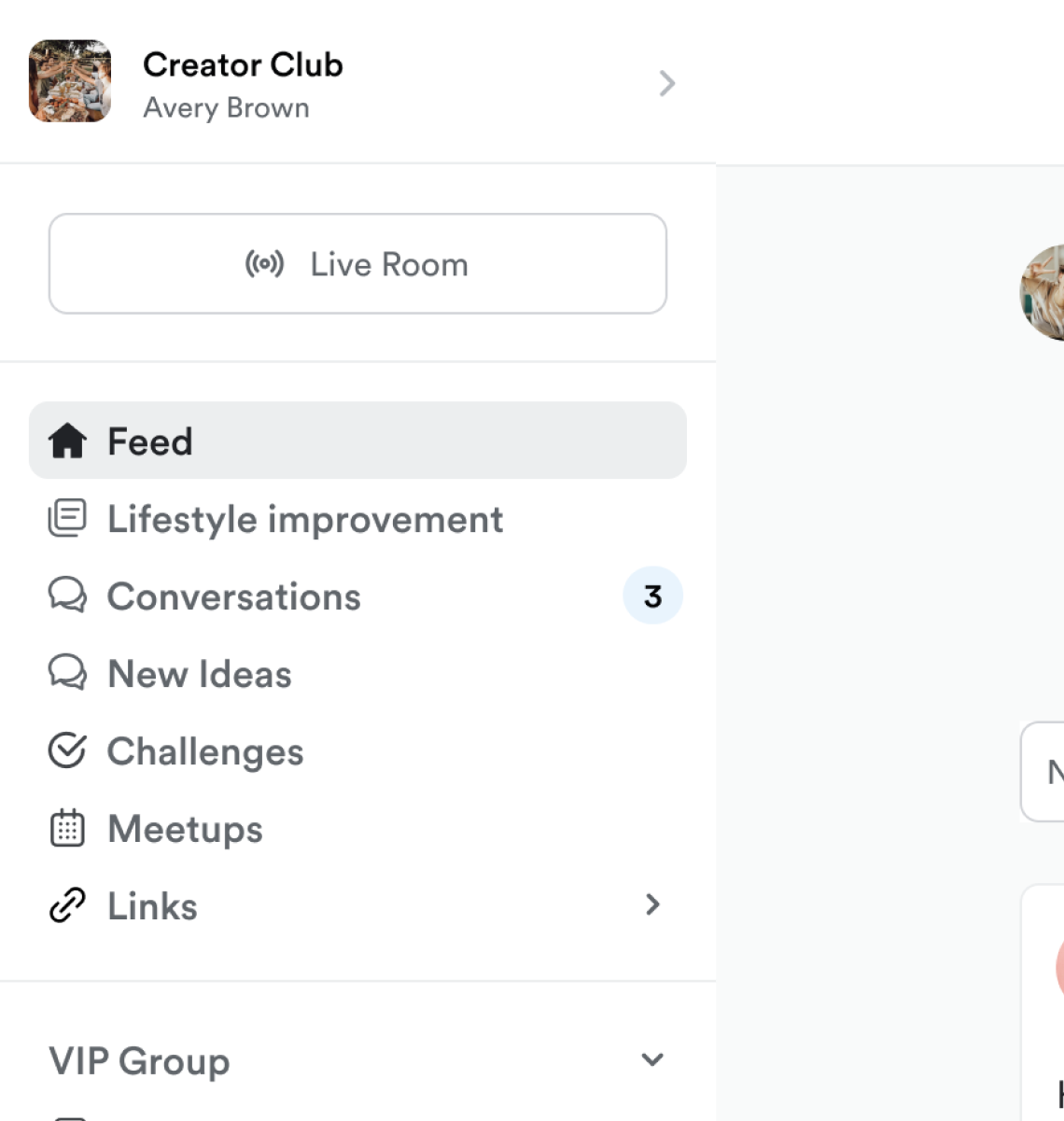Image resolution: width=1064 pixels, height=1121 pixels.
Task: Click the Lifestyle improvement posts icon
Action: coord(67,519)
